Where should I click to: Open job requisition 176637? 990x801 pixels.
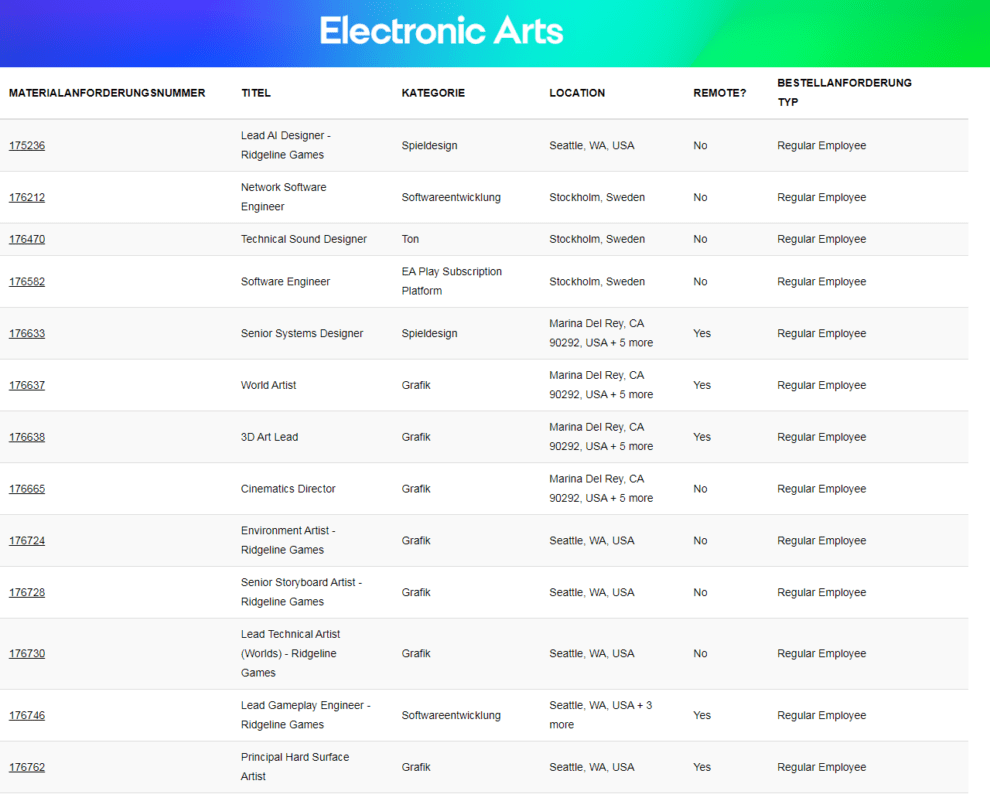(x=27, y=385)
